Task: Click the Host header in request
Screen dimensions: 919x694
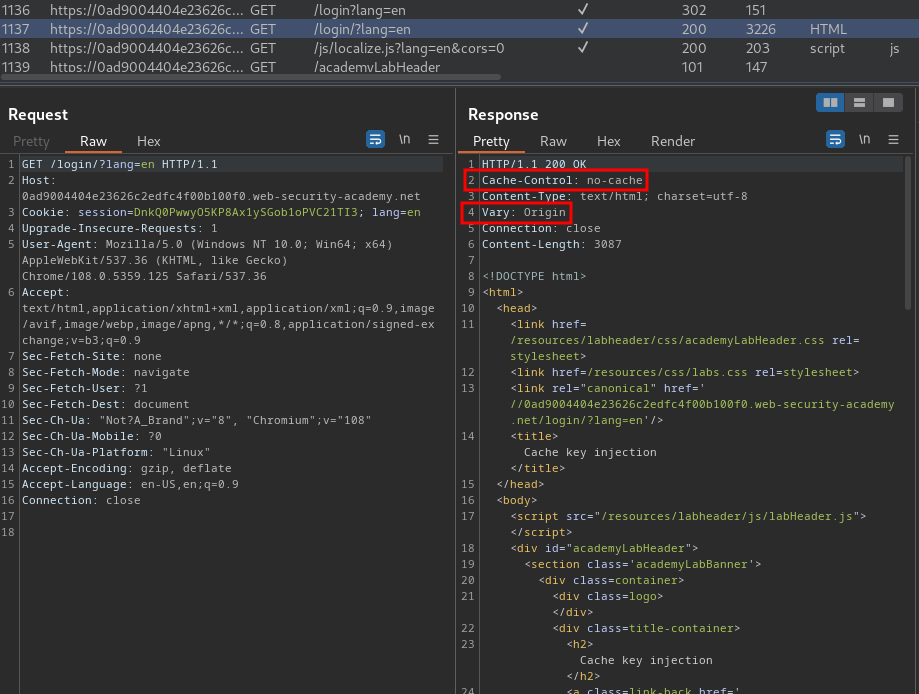Action: coord(221,188)
